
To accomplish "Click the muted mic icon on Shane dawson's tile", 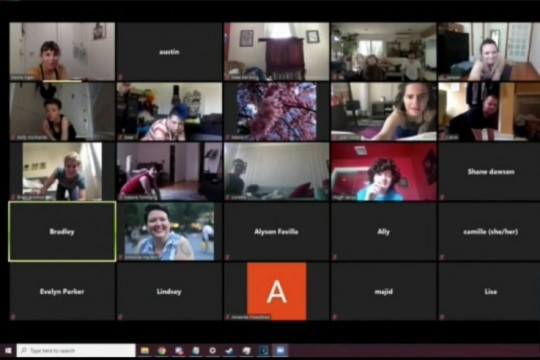I will 442,197.
